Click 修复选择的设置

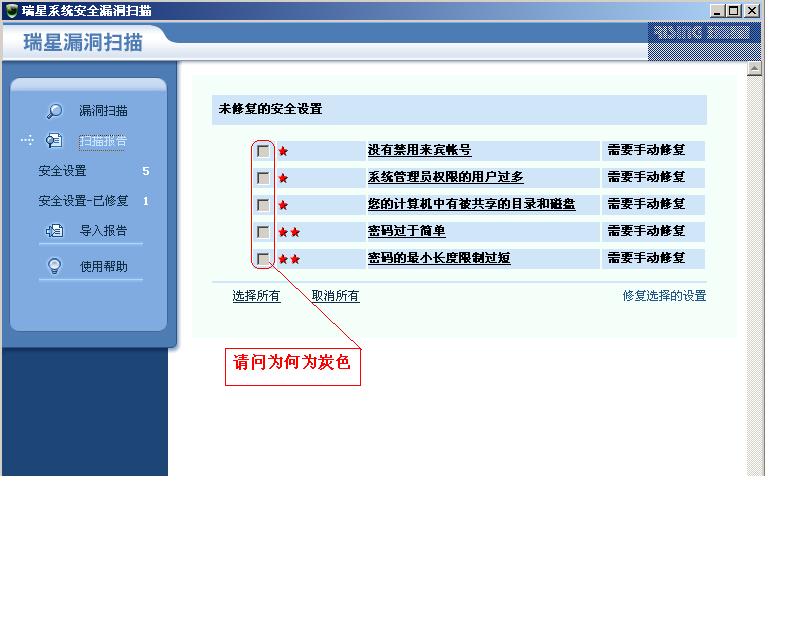(664, 296)
